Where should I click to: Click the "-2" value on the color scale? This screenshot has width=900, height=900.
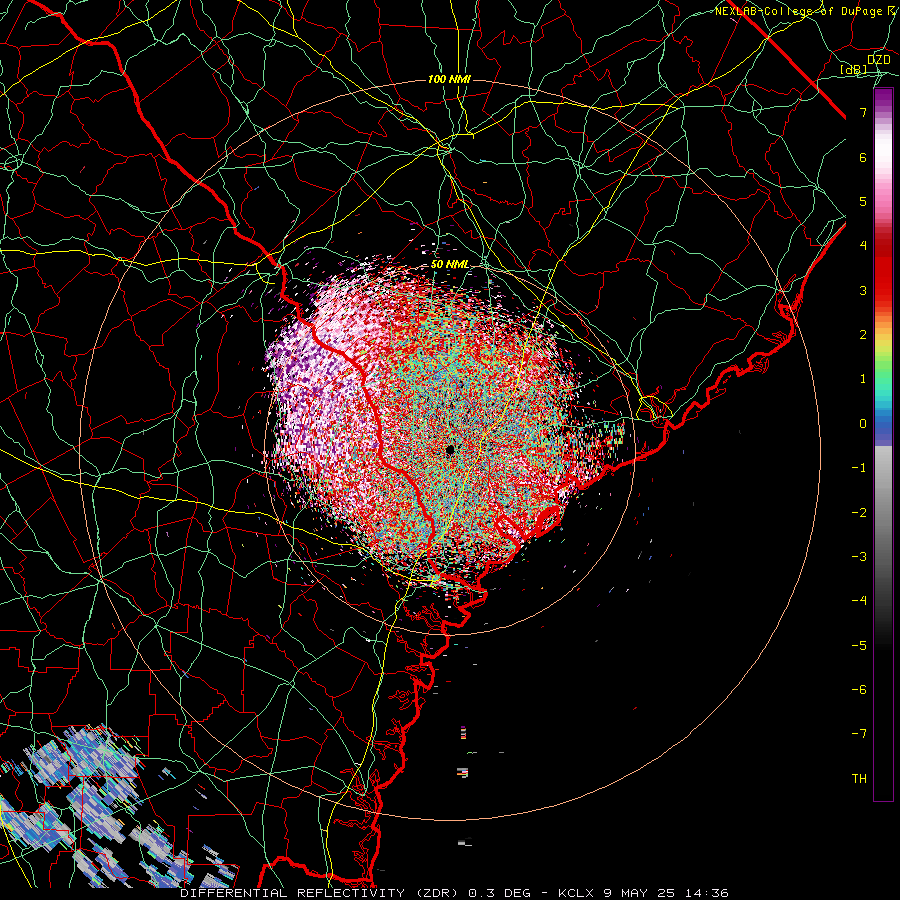859,513
